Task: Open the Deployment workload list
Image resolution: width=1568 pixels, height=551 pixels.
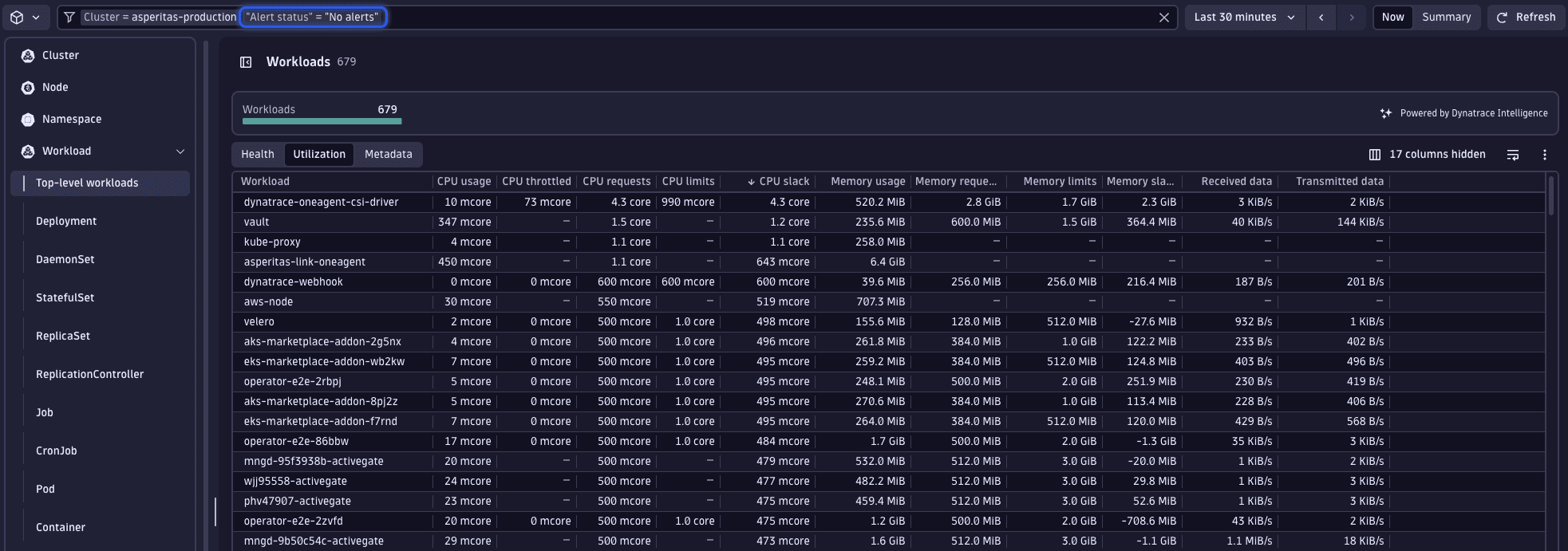Action: click(66, 222)
